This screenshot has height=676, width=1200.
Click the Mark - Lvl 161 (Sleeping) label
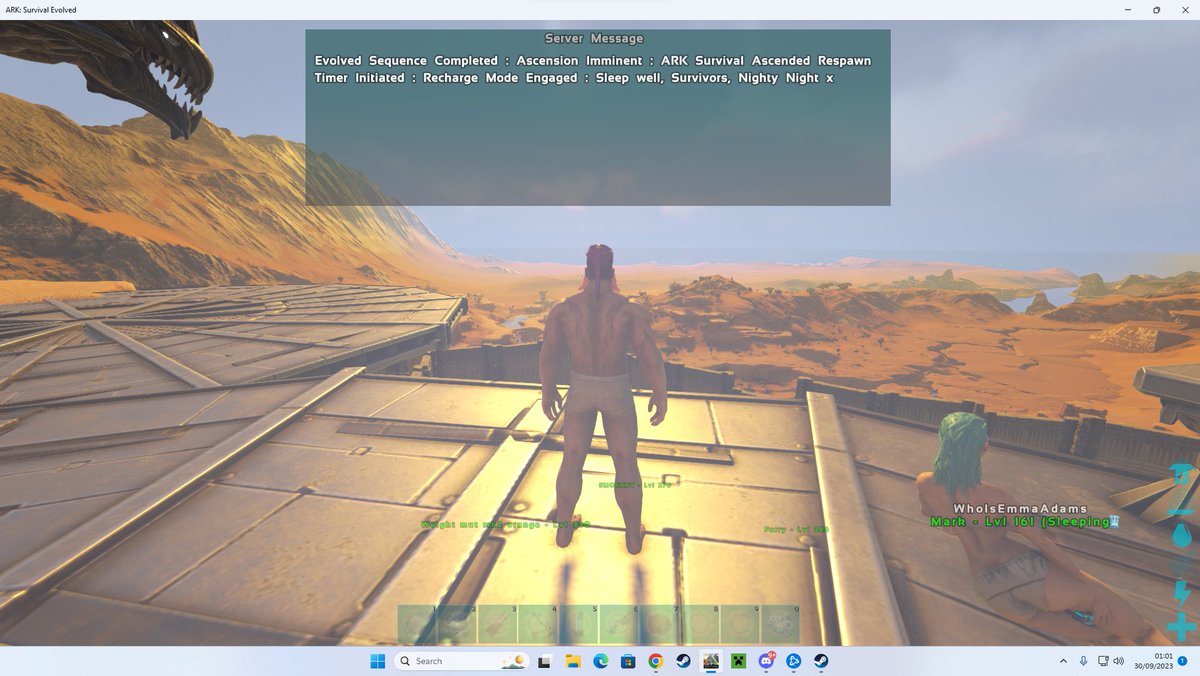1023,521
